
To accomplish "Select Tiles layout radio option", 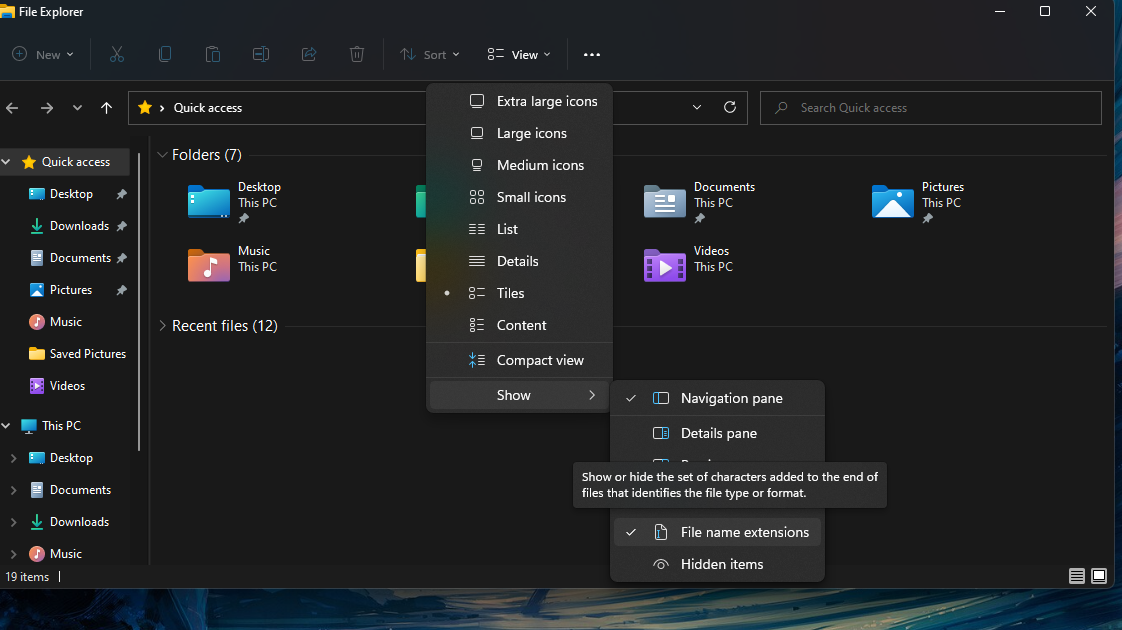I will (x=519, y=293).
